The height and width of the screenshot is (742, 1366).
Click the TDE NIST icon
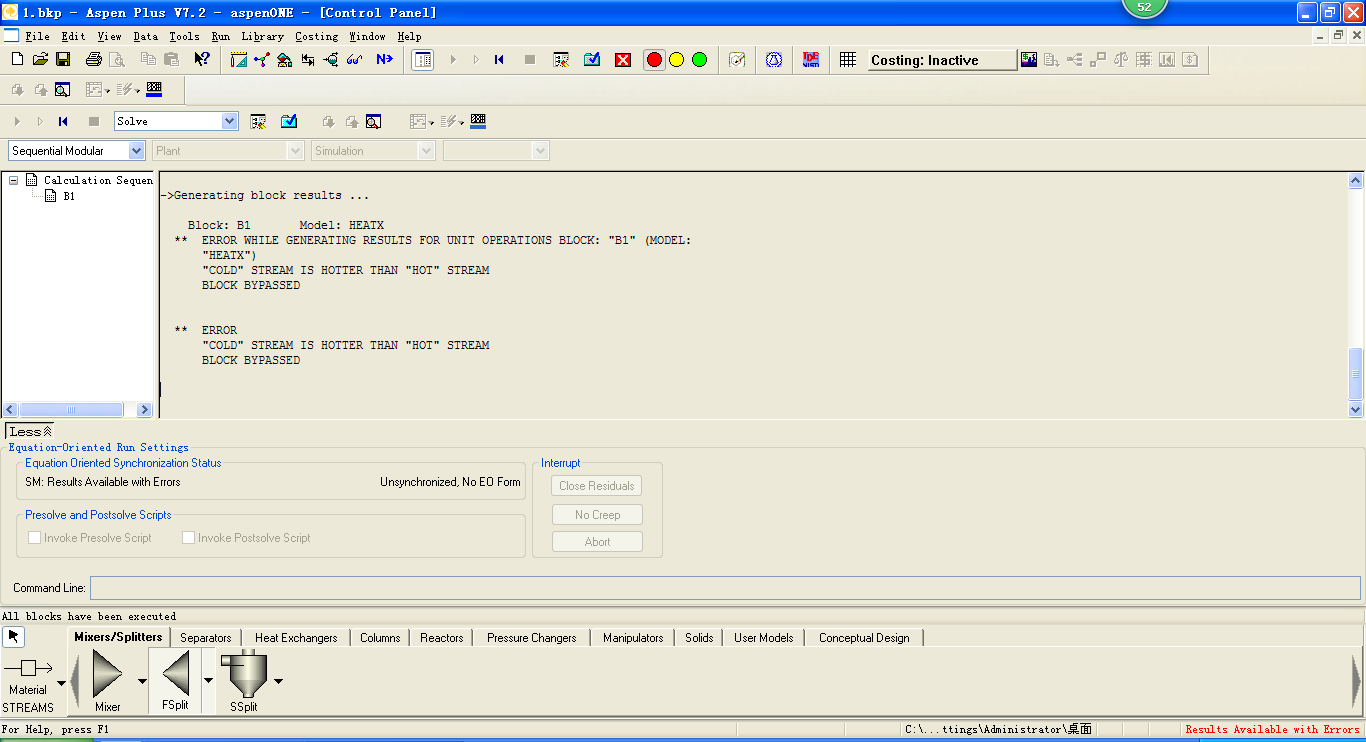click(811, 60)
